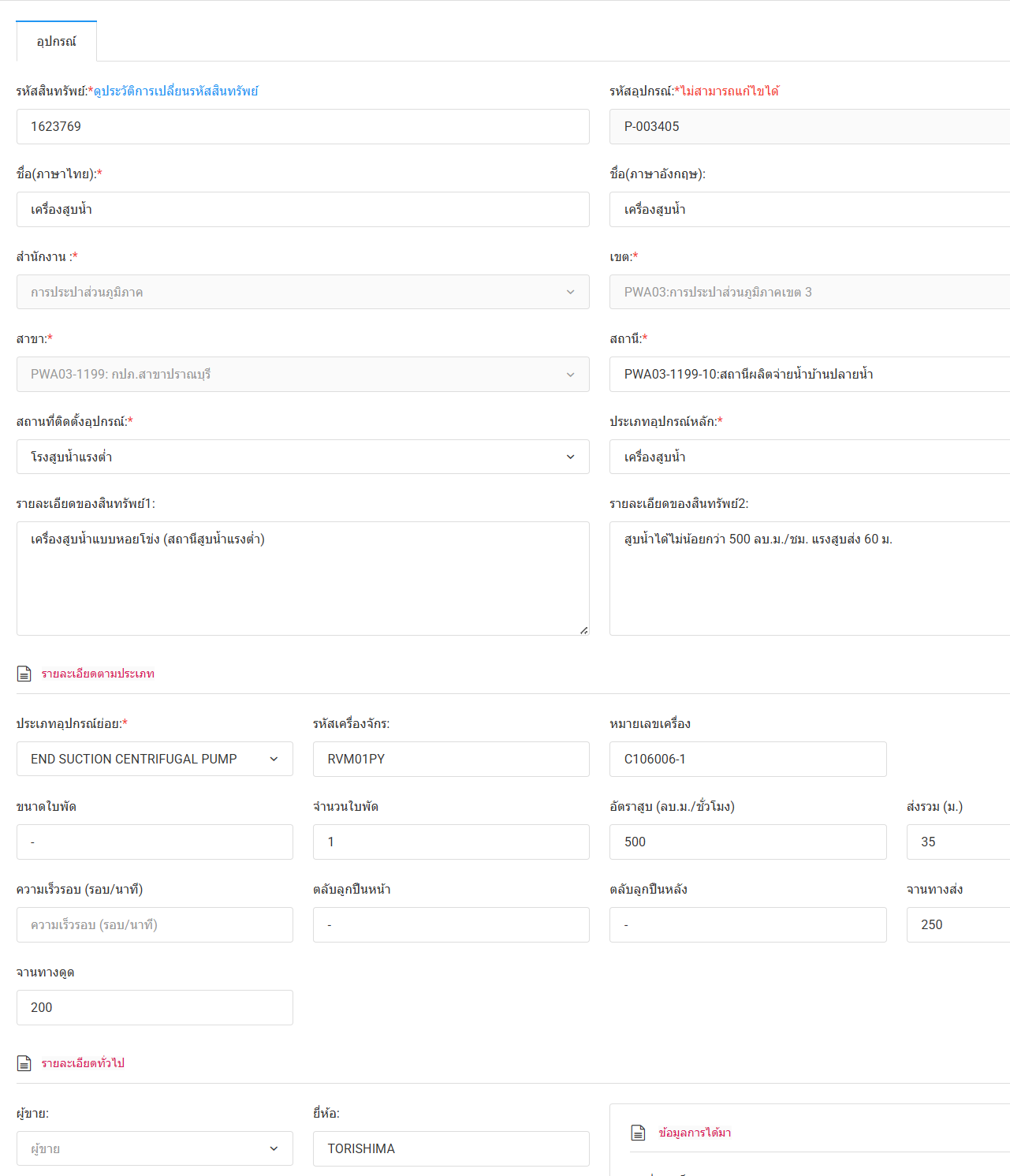
Task: Click document icon beside รายละเอียดตามประเภท heading
Action: point(24,674)
